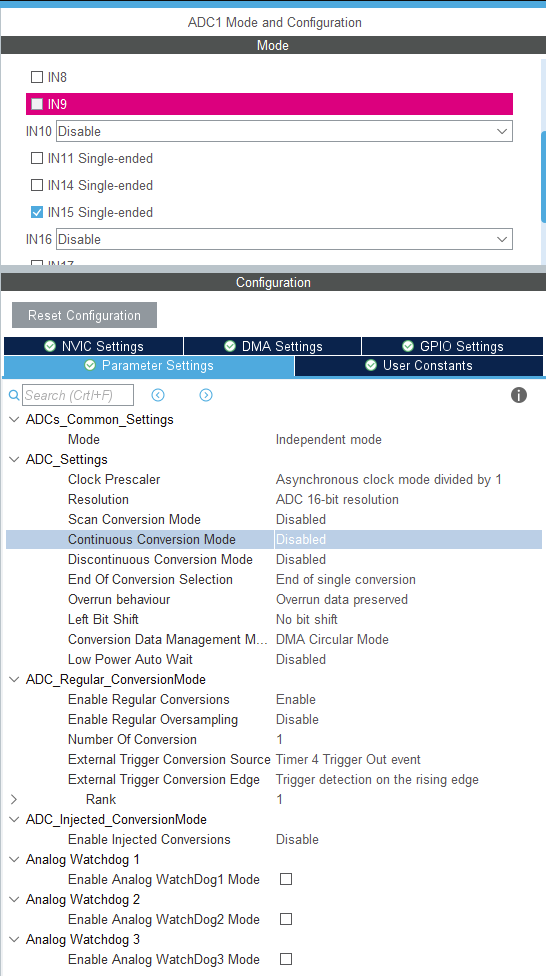
Task: Click the Mode panel vertical scrollbar
Action: pyautogui.click(x=544, y=176)
